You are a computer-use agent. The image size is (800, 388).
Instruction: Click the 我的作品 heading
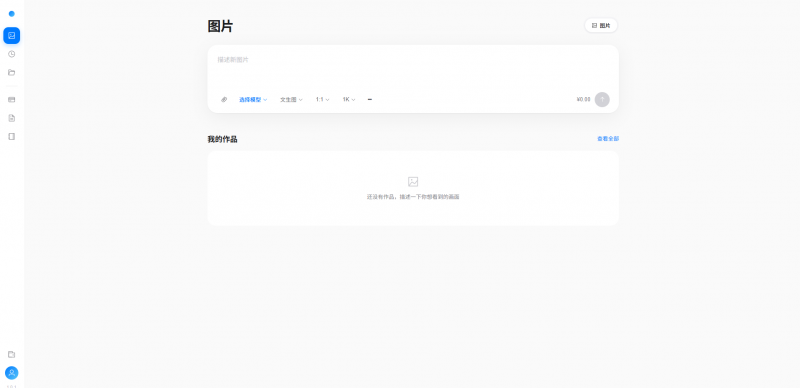[222, 139]
